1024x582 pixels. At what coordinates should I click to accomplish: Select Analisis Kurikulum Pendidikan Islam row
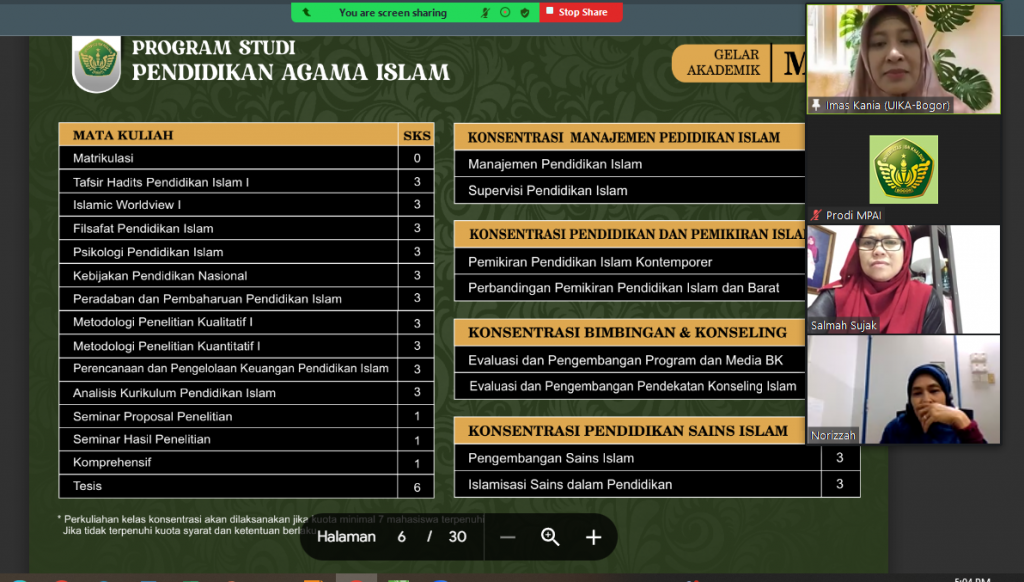click(x=246, y=392)
